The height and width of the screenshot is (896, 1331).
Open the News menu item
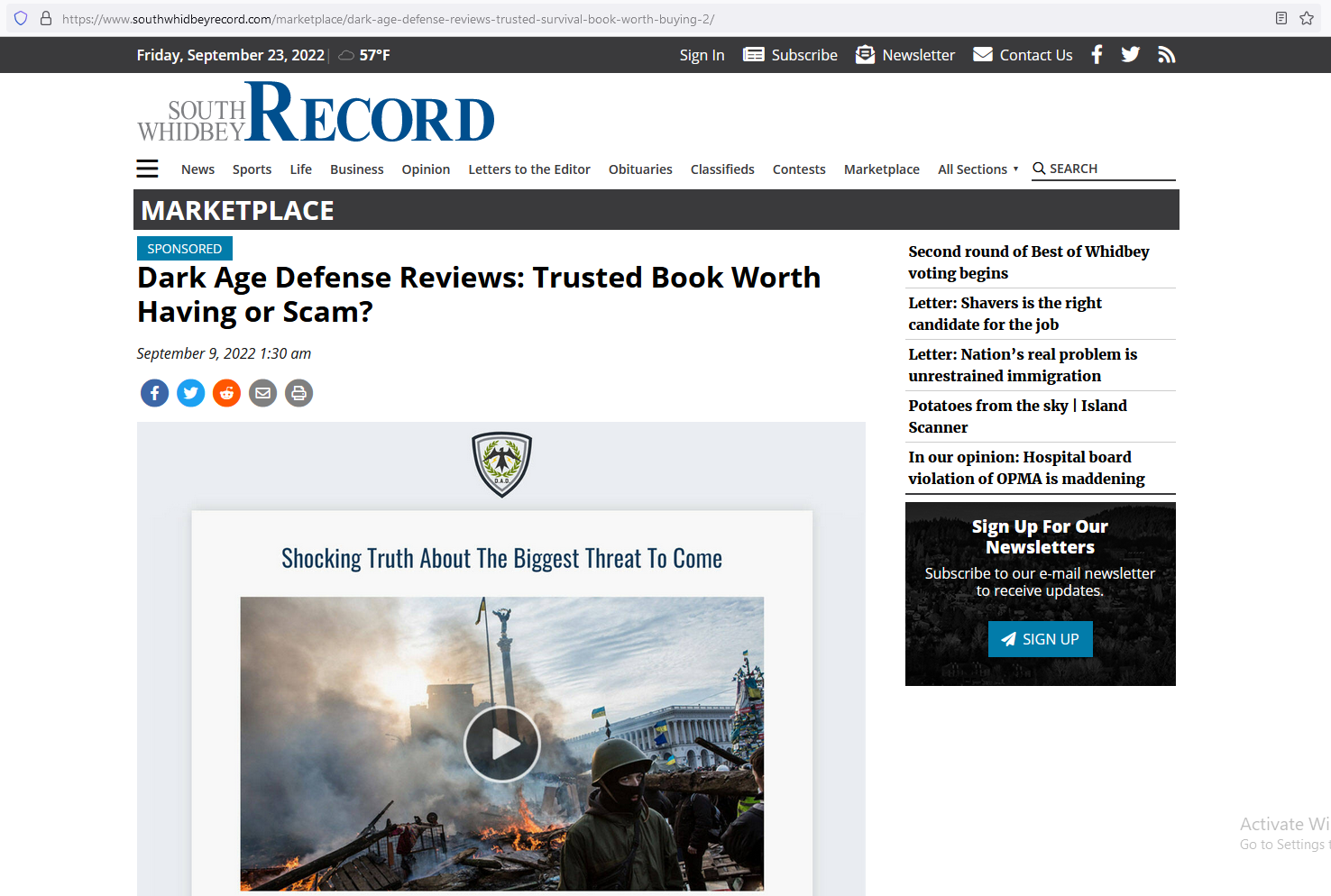(198, 169)
